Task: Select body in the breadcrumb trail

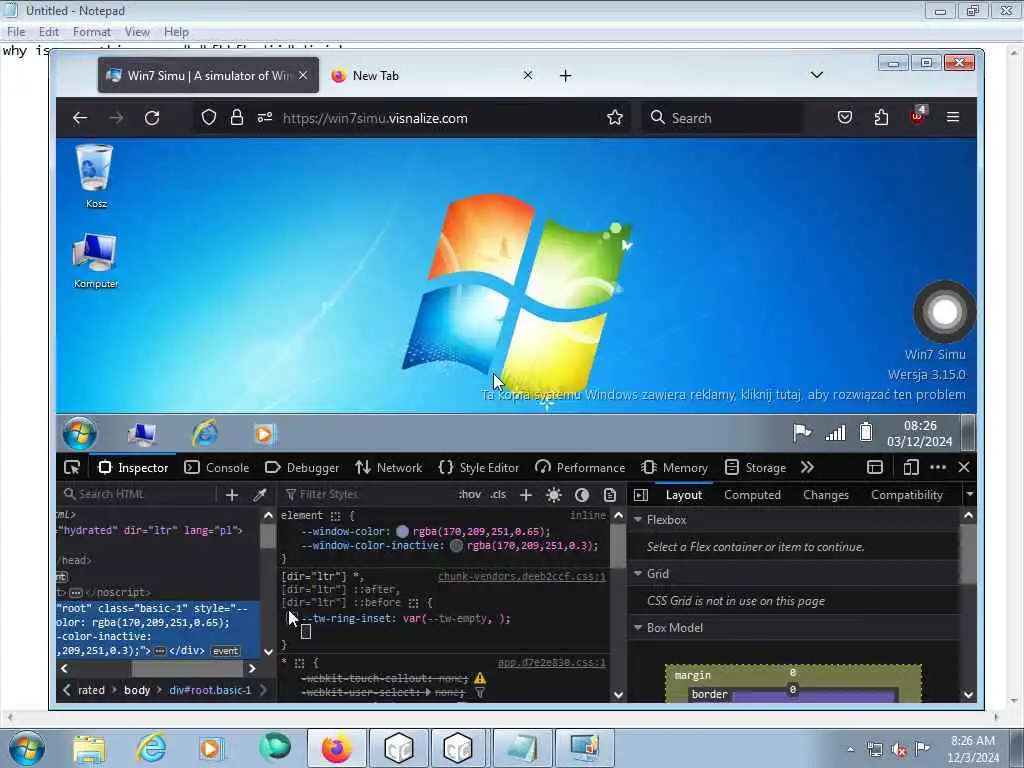Action: 137,690
